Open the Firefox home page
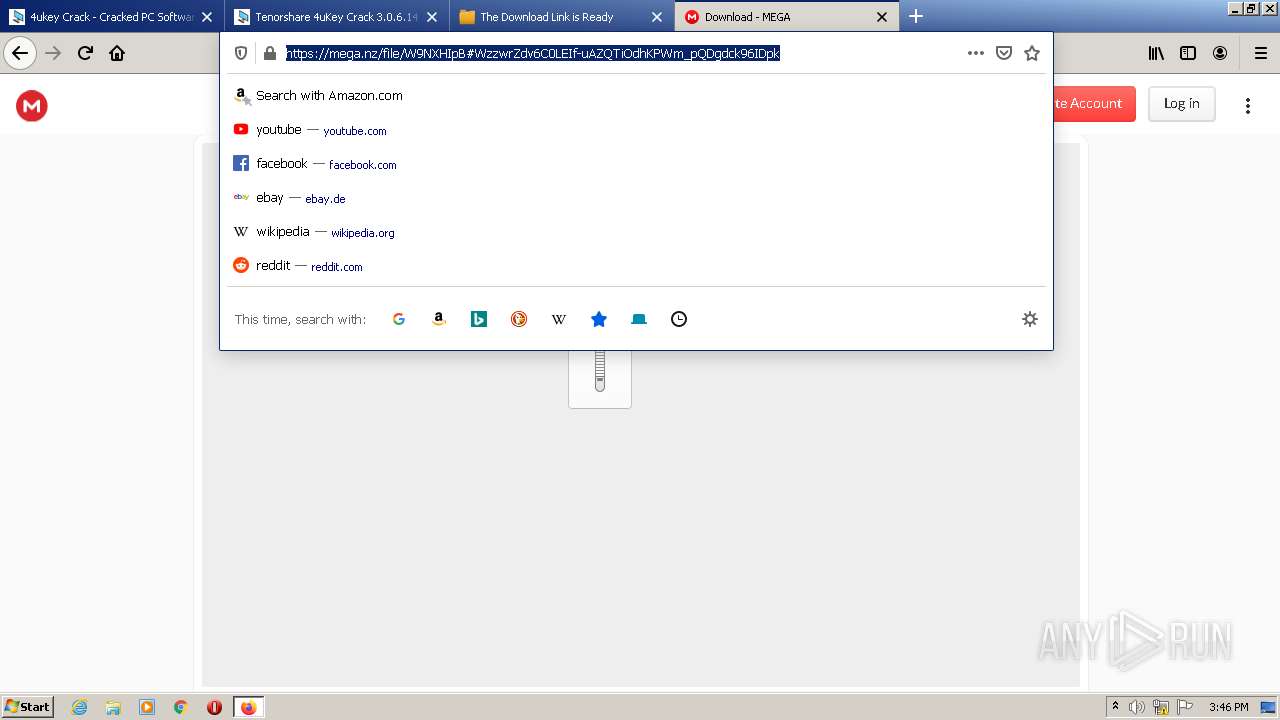The width and height of the screenshot is (1280, 720). point(117,54)
